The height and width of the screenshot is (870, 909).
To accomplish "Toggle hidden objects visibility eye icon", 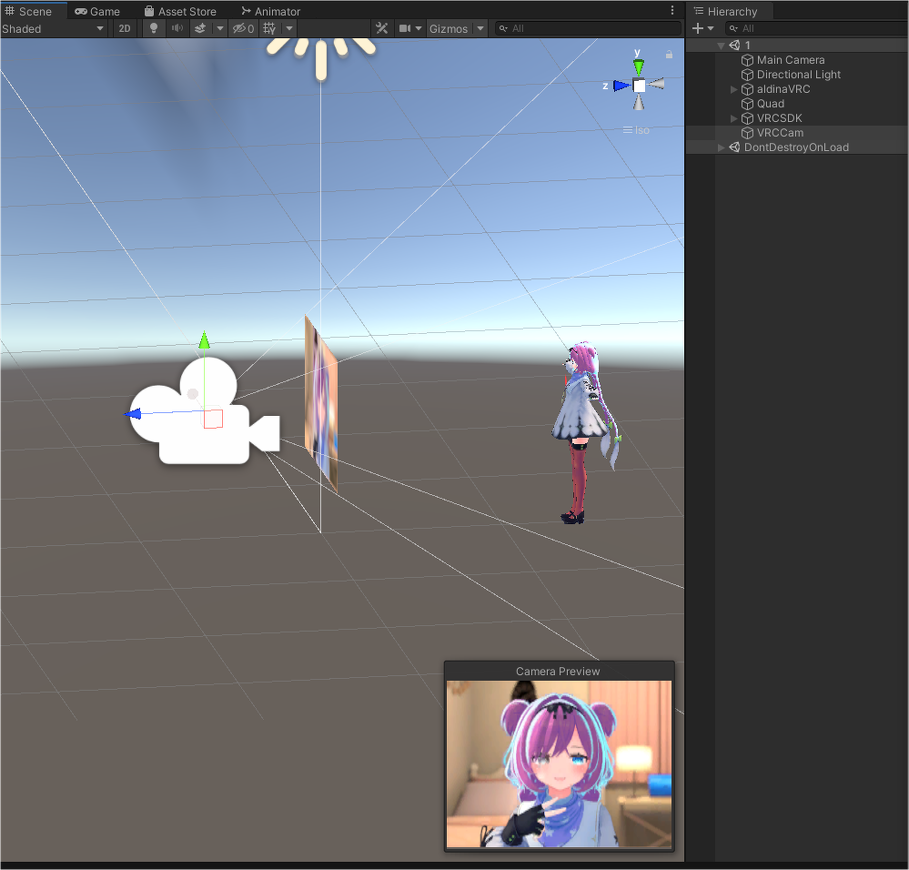I will 243,28.
